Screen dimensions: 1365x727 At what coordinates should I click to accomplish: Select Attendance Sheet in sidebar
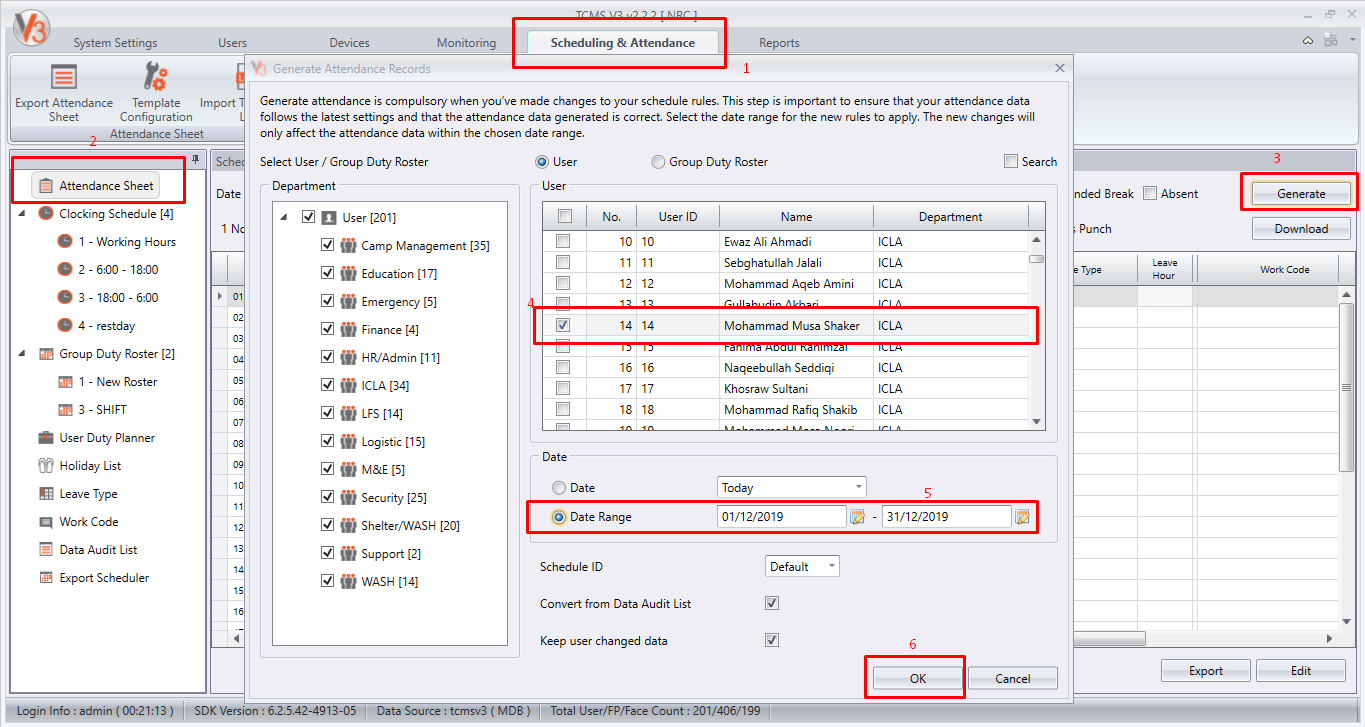[97, 186]
